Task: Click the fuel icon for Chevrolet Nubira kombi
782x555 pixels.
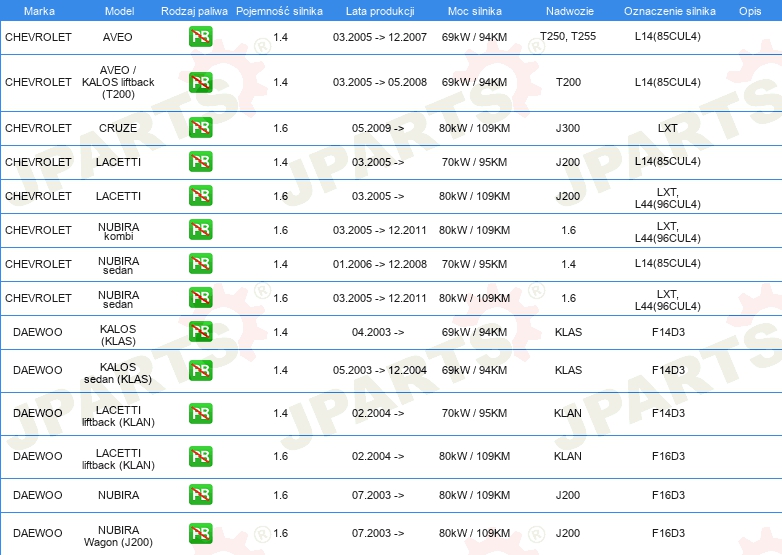Action: pos(200,230)
